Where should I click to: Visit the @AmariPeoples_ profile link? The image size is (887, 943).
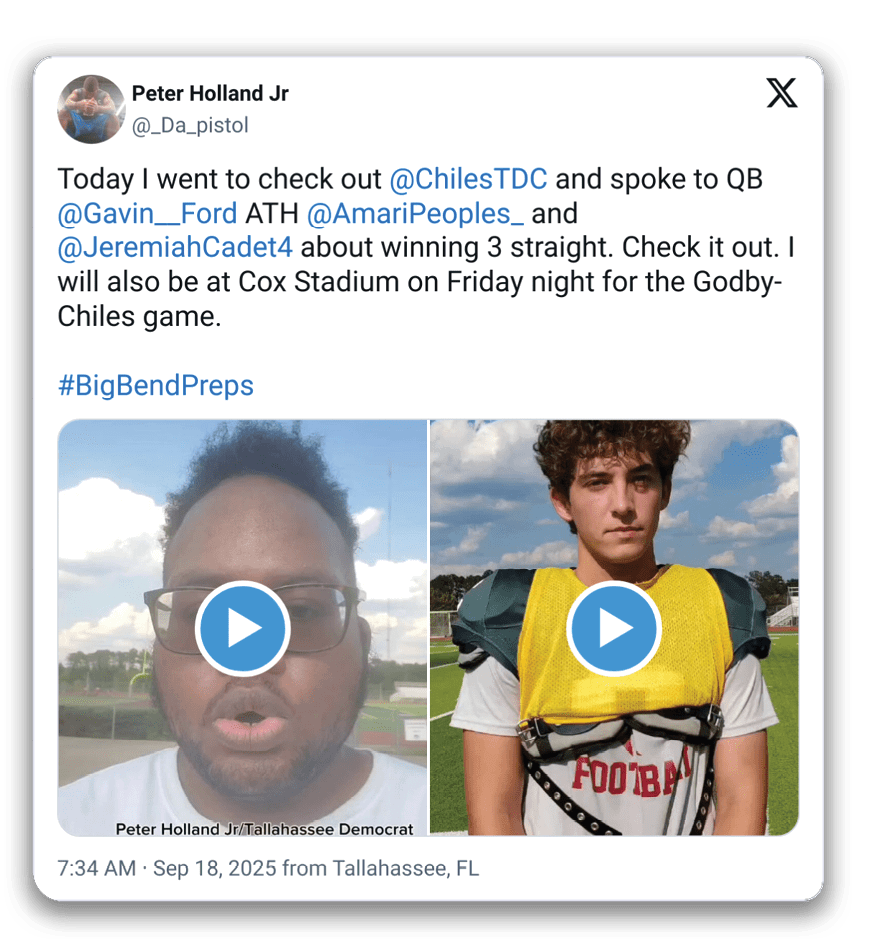415,213
